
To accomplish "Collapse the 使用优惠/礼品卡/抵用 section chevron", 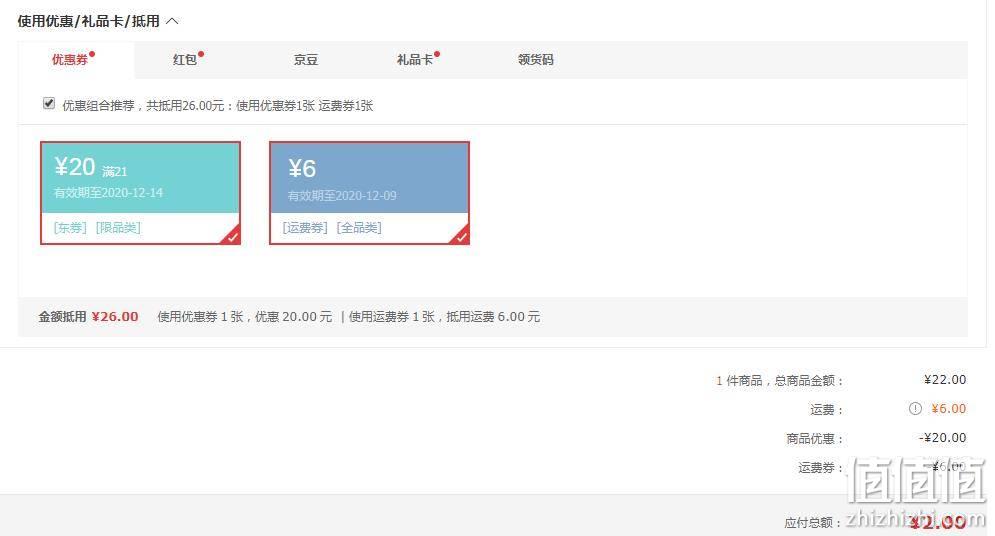I will [x=172, y=21].
